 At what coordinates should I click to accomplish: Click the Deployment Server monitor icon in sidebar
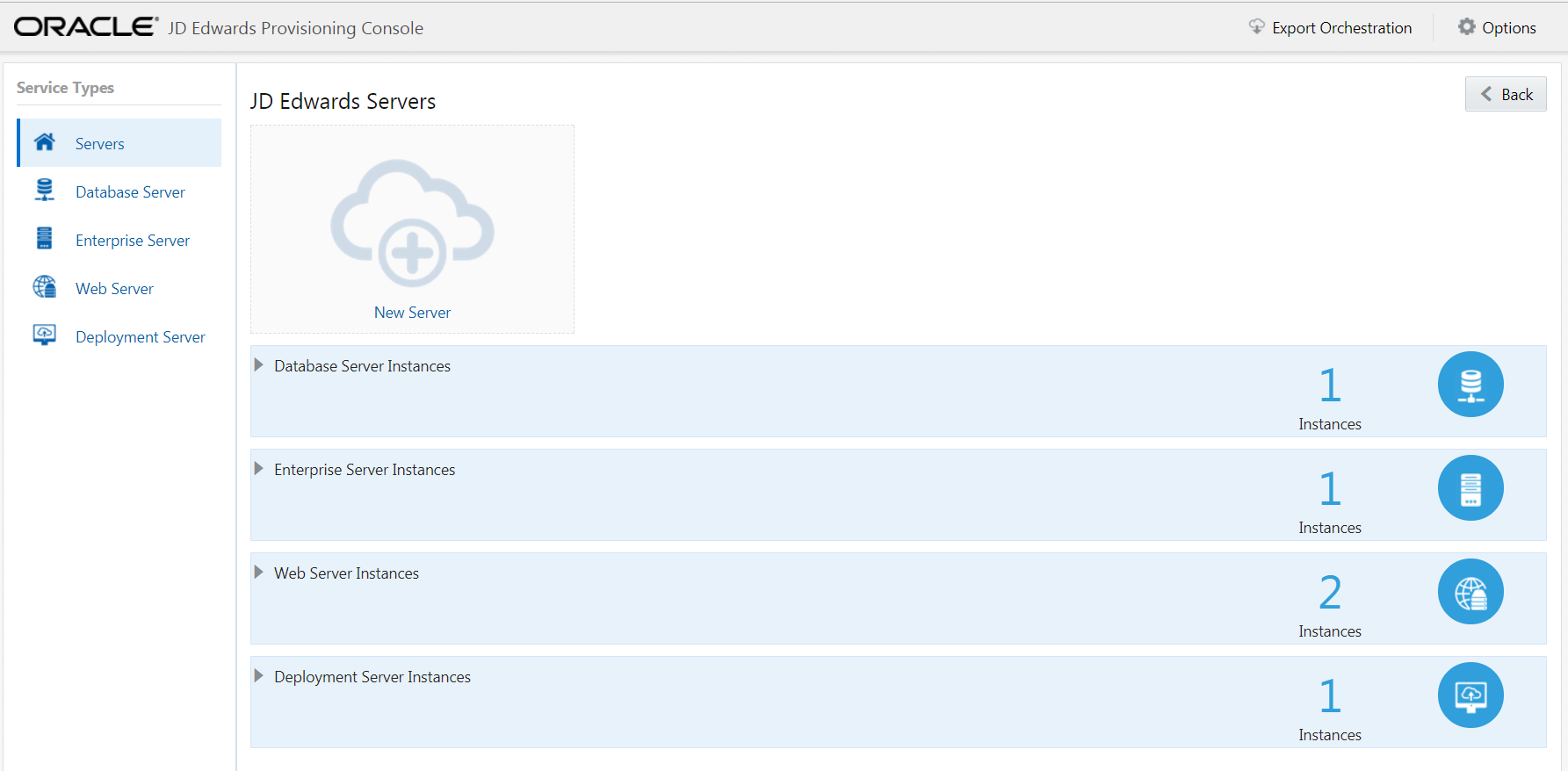(x=45, y=335)
